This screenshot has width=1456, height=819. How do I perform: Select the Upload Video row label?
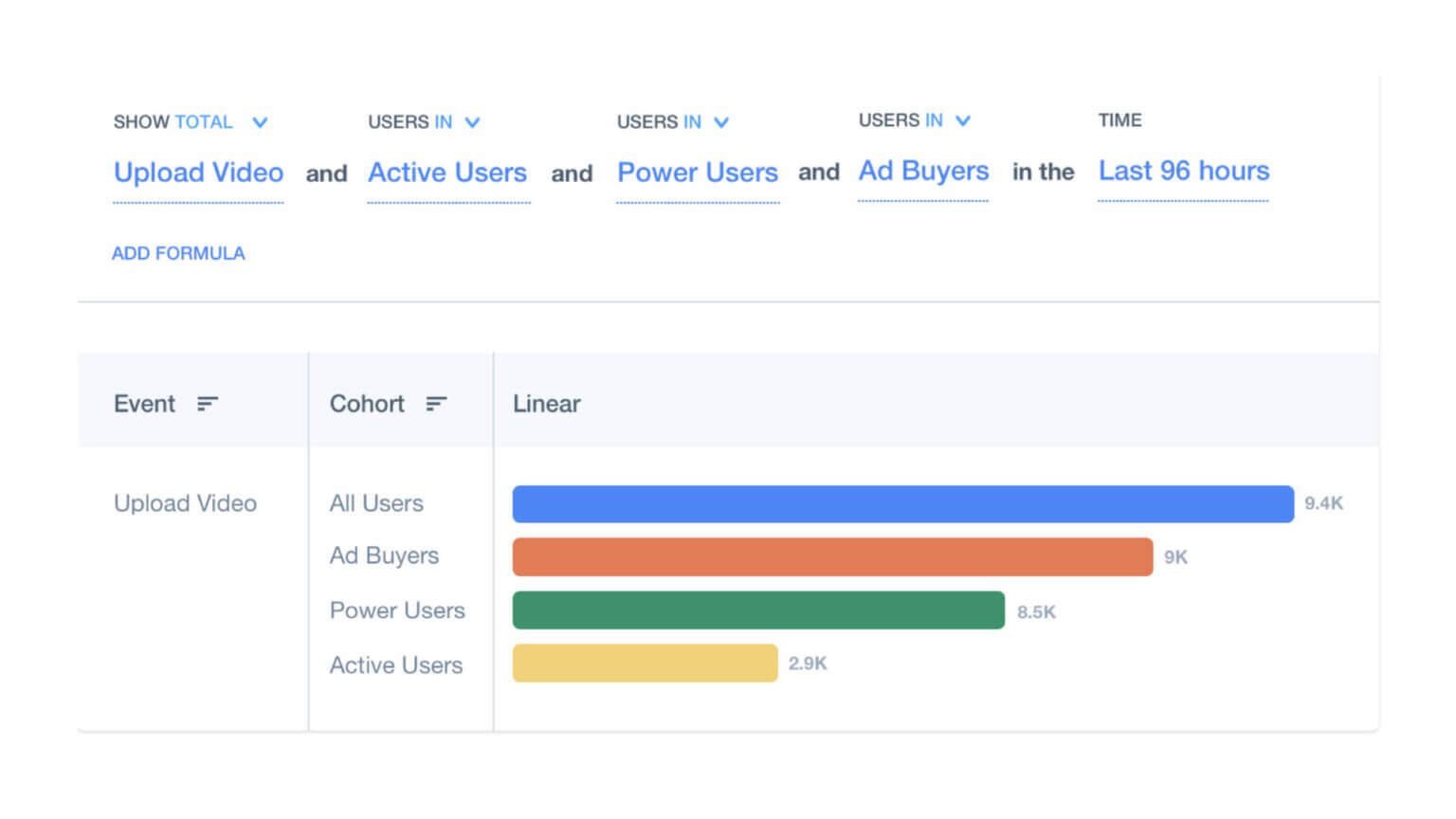click(x=185, y=503)
